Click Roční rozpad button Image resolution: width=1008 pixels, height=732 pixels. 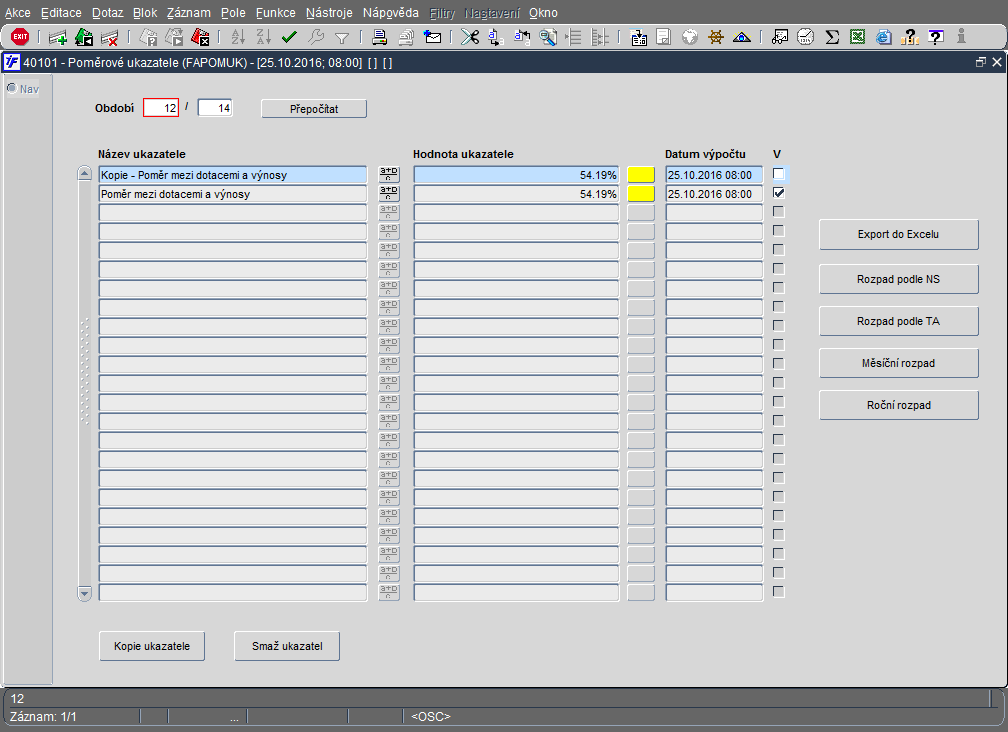point(898,406)
